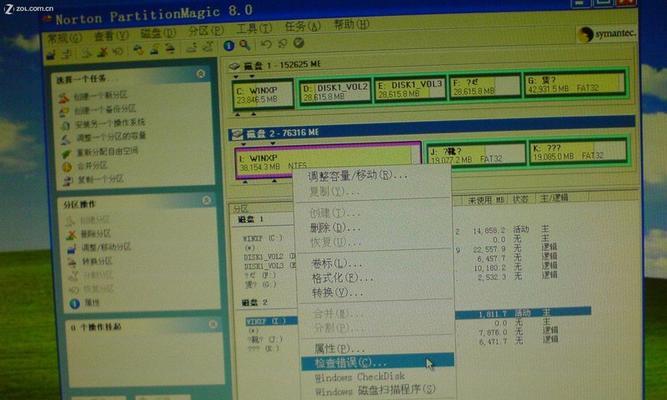
Task: Click the 合并分区 task link
Action: coord(92,166)
